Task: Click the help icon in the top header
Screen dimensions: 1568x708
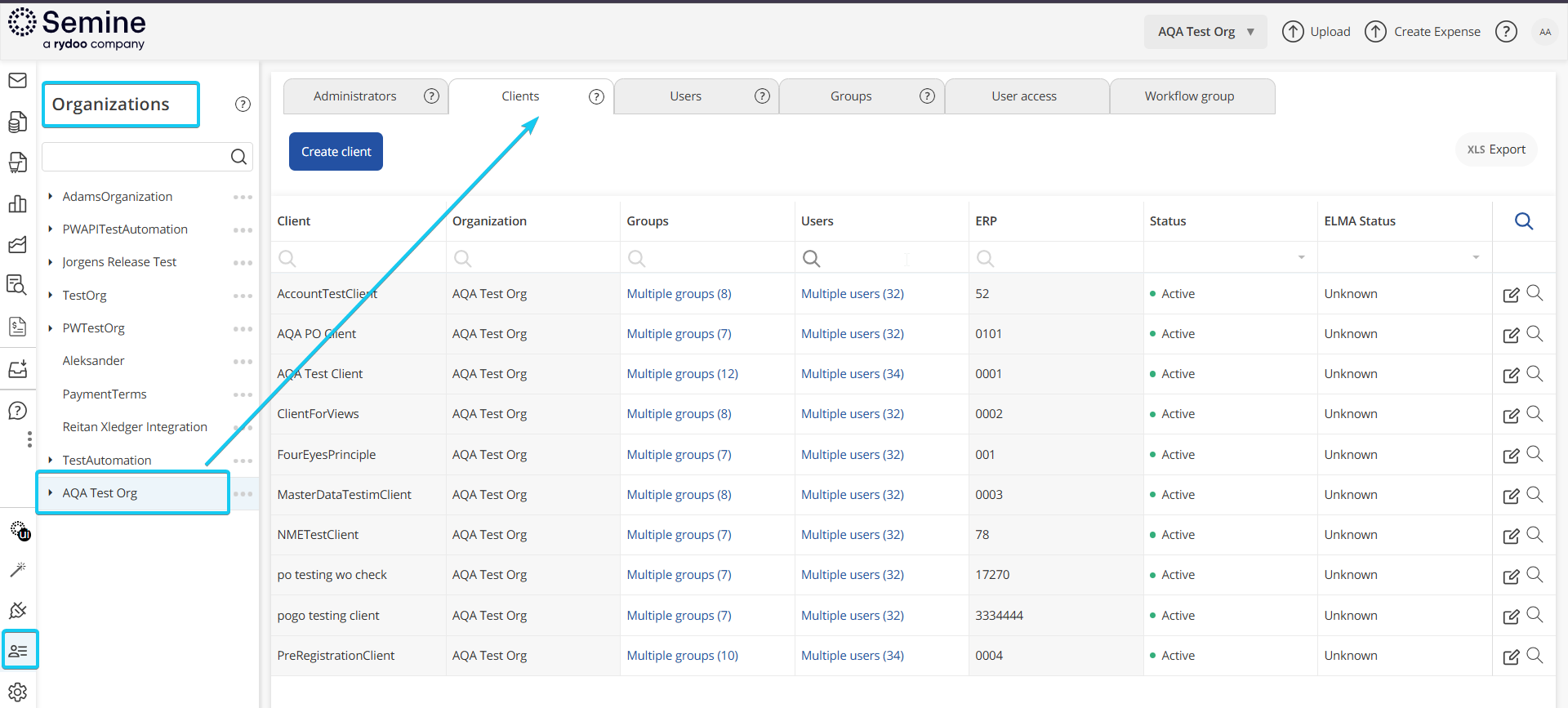Action: 1505,32
